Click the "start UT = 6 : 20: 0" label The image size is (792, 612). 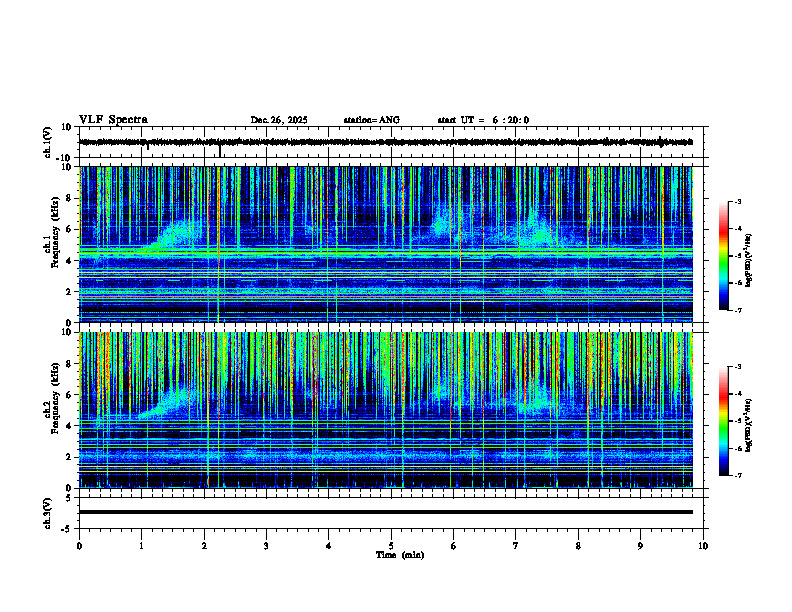tap(483, 120)
